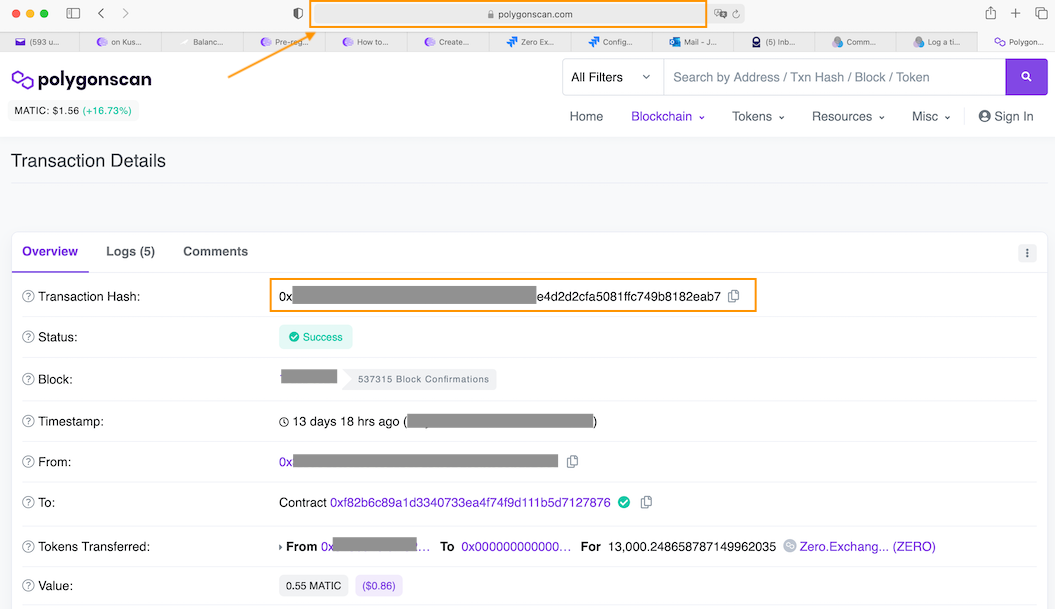Click help icon beside Block
The image size is (1055, 609).
pos(28,379)
